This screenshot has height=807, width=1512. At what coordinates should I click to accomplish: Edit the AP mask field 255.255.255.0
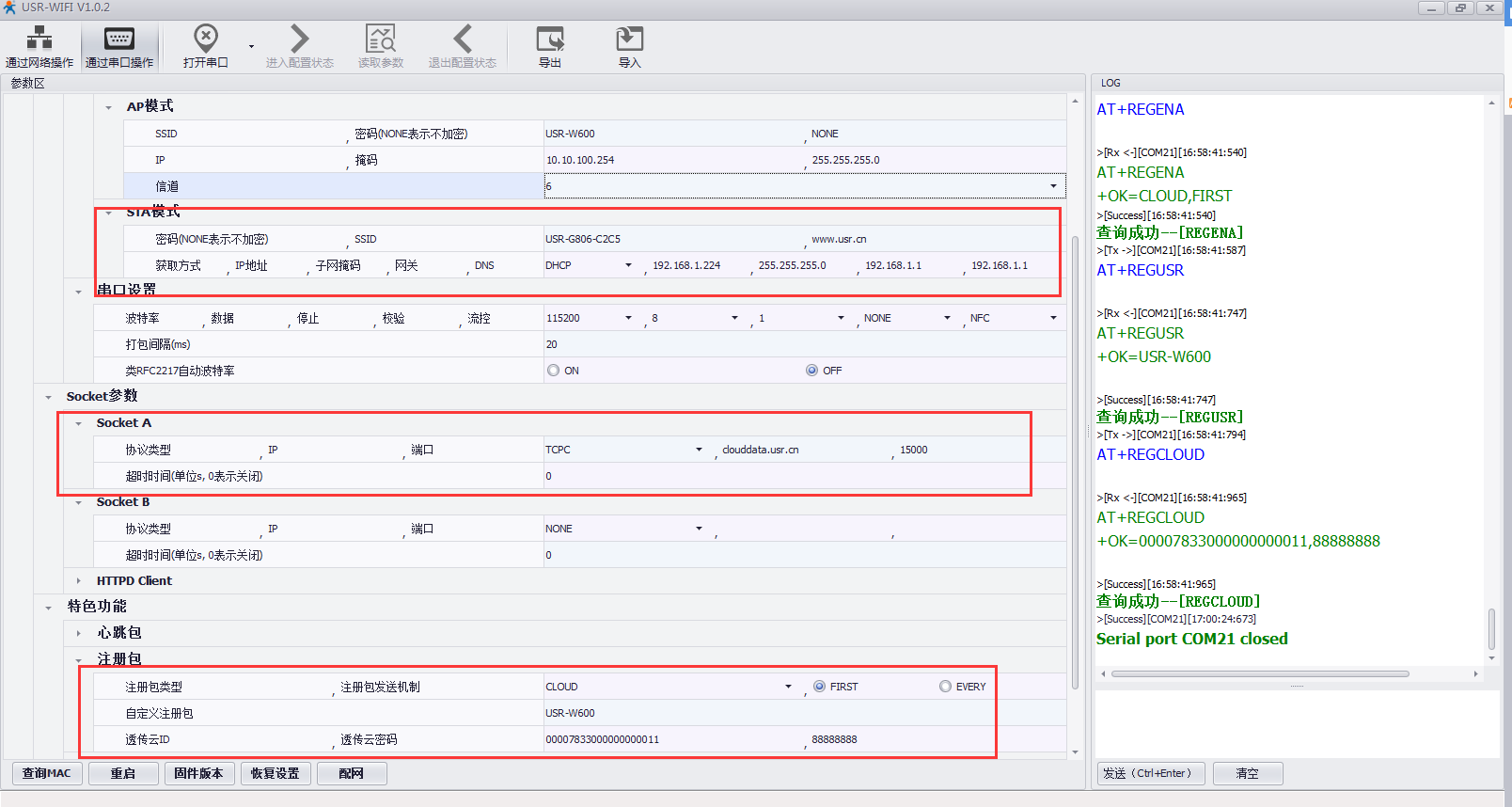(937, 160)
